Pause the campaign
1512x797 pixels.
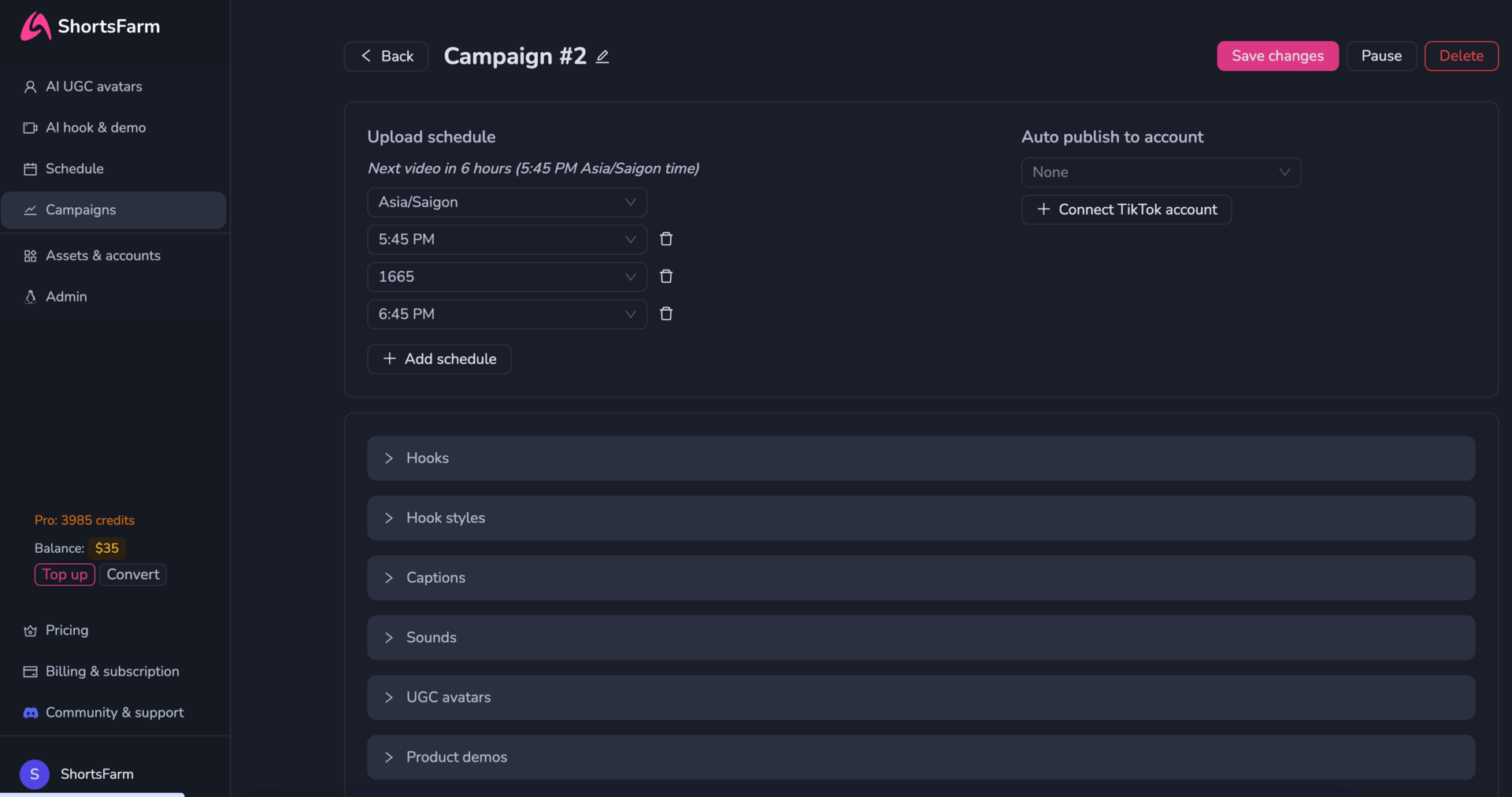1380,56
